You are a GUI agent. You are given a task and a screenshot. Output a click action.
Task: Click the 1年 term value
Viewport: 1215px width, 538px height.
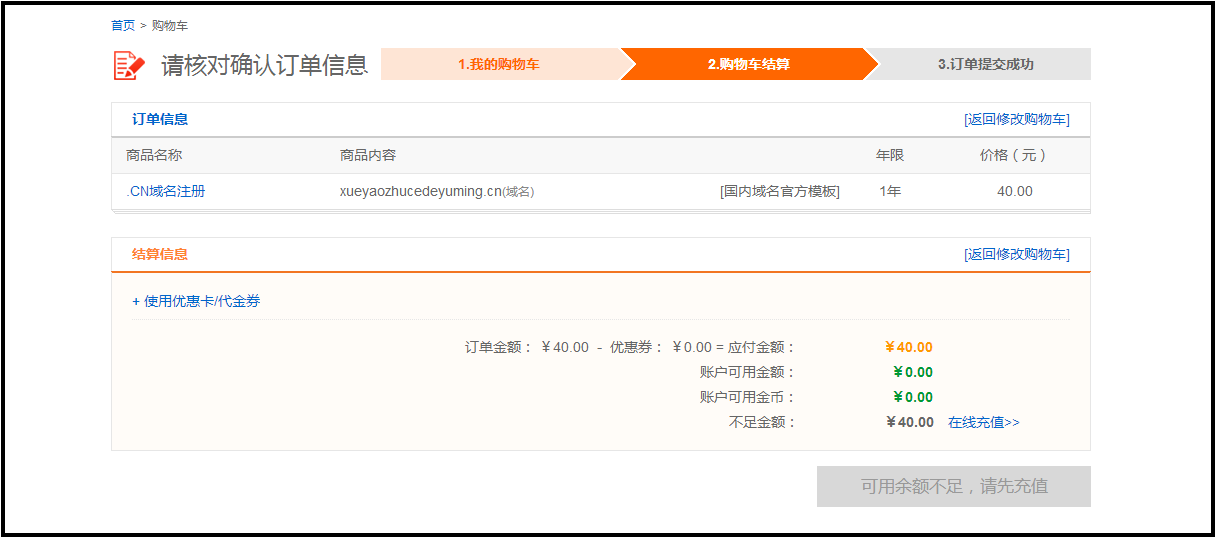coord(890,191)
